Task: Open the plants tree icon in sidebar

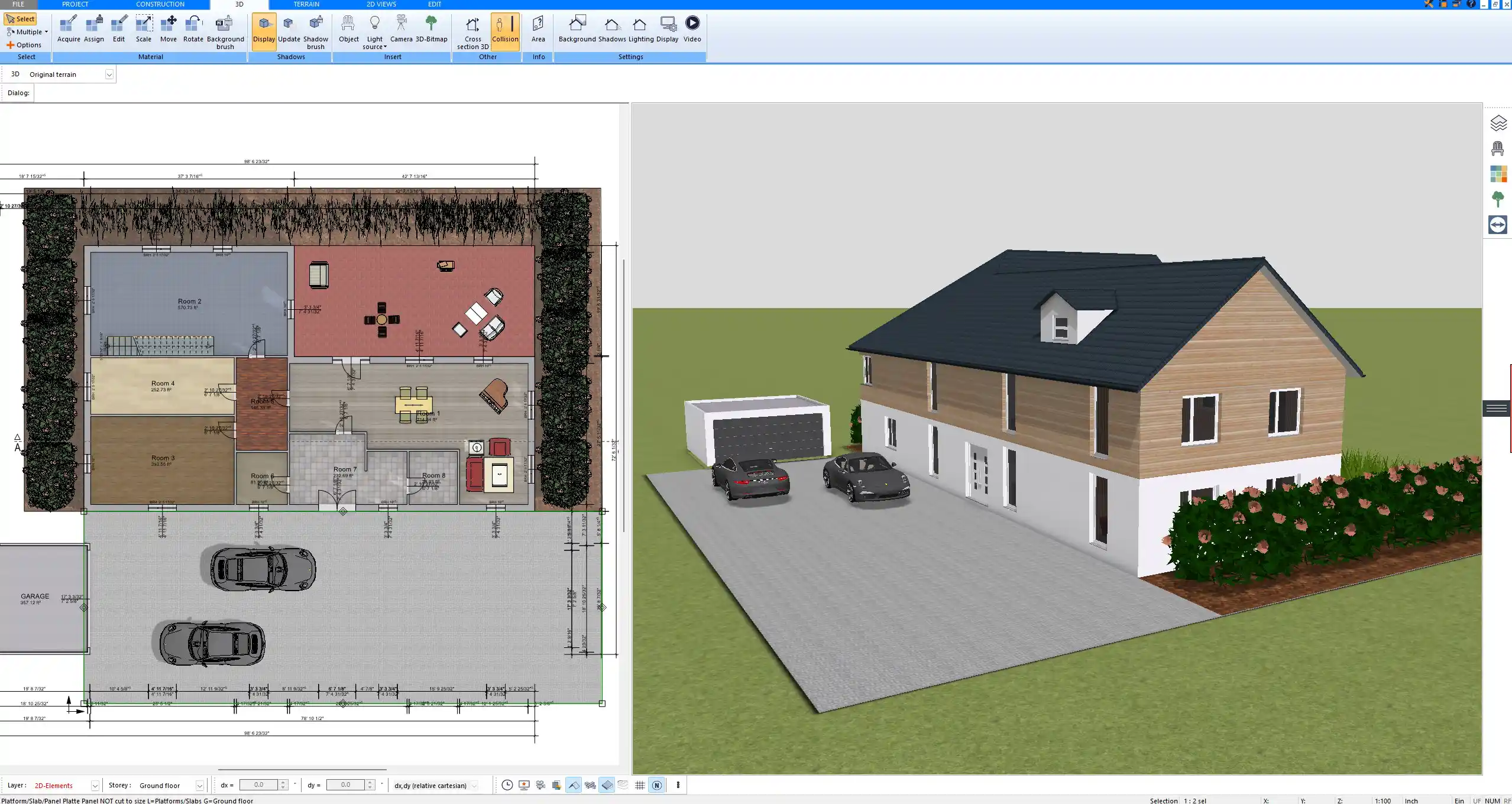Action: click(1498, 199)
